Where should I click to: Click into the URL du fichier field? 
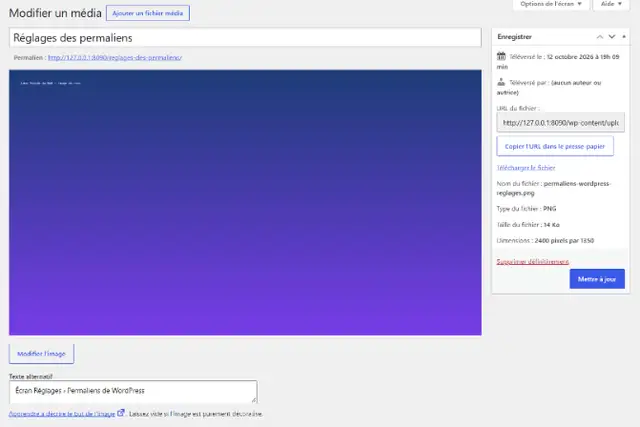(x=560, y=122)
